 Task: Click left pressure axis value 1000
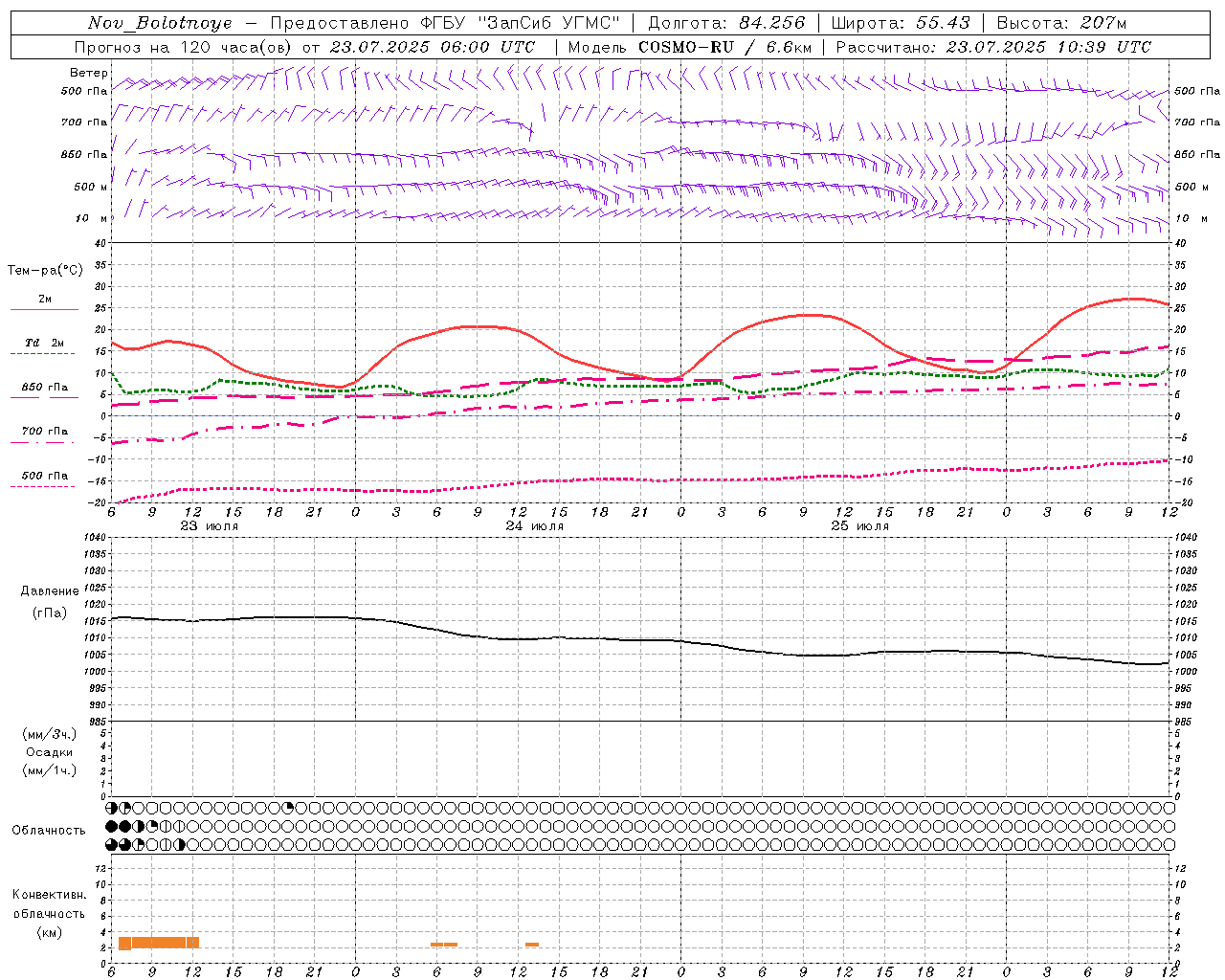[x=94, y=672]
